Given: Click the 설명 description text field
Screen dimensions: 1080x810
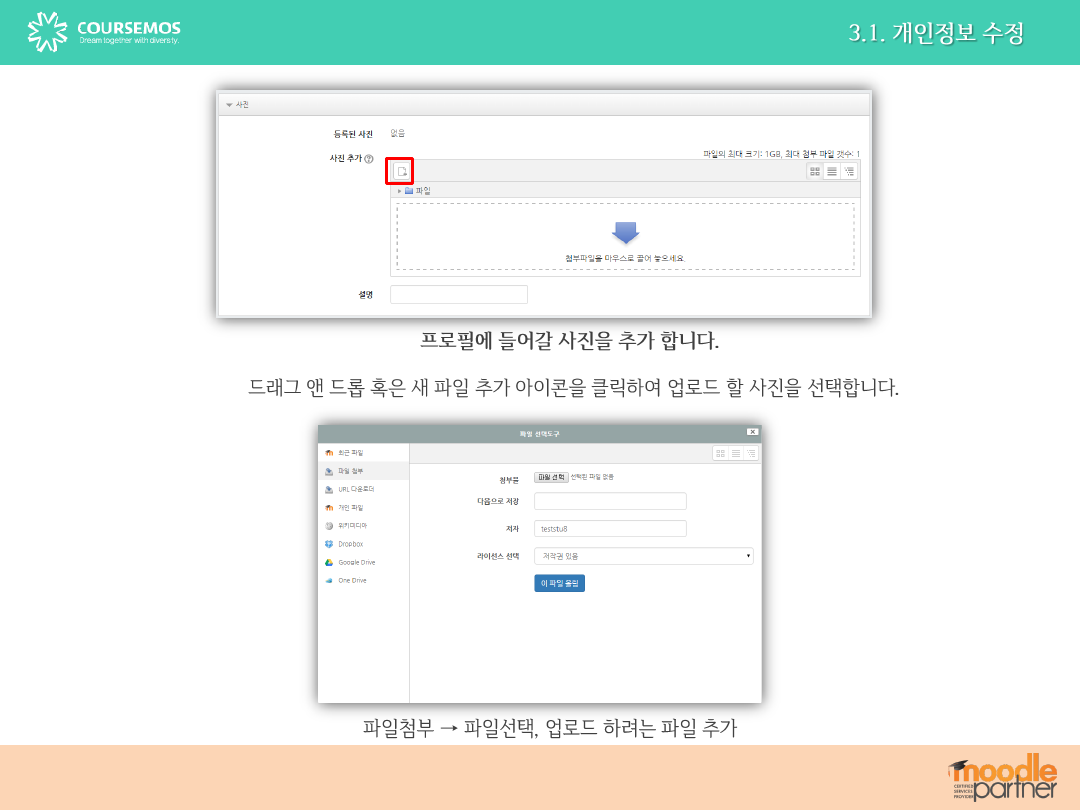Looking at the screenshot, I should click(x=458, y=294).
